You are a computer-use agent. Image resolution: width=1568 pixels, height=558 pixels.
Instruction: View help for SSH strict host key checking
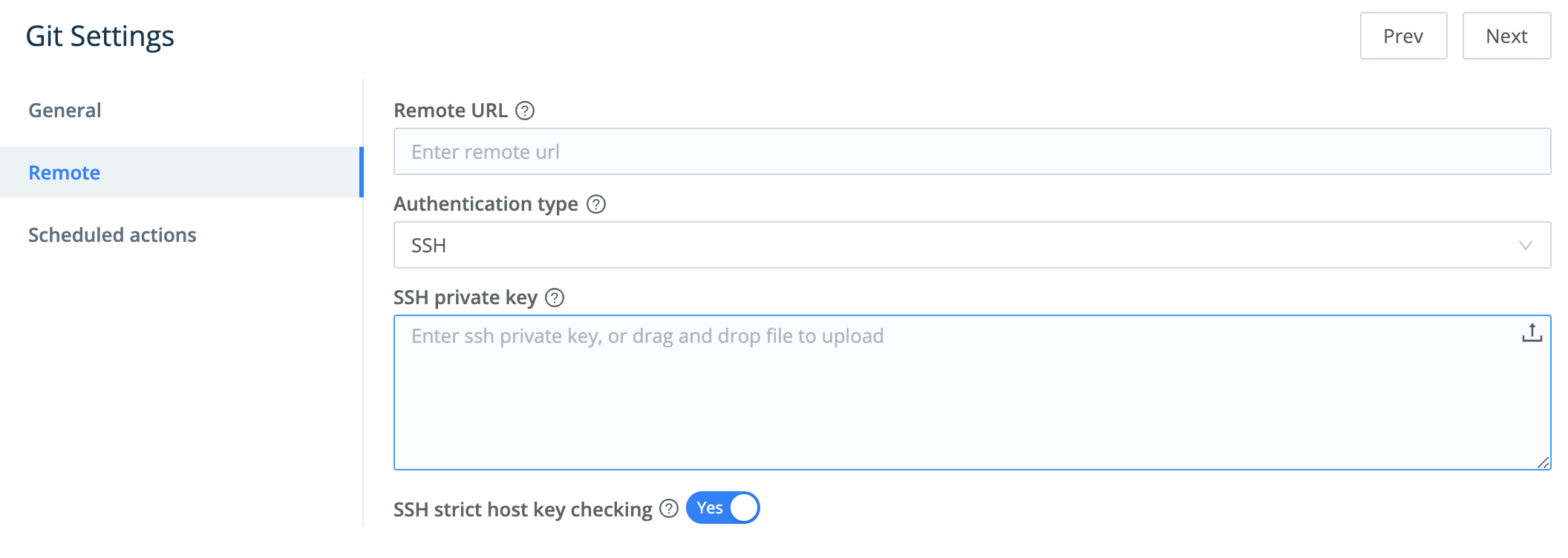pyautogui.click(x=669, y=509)
